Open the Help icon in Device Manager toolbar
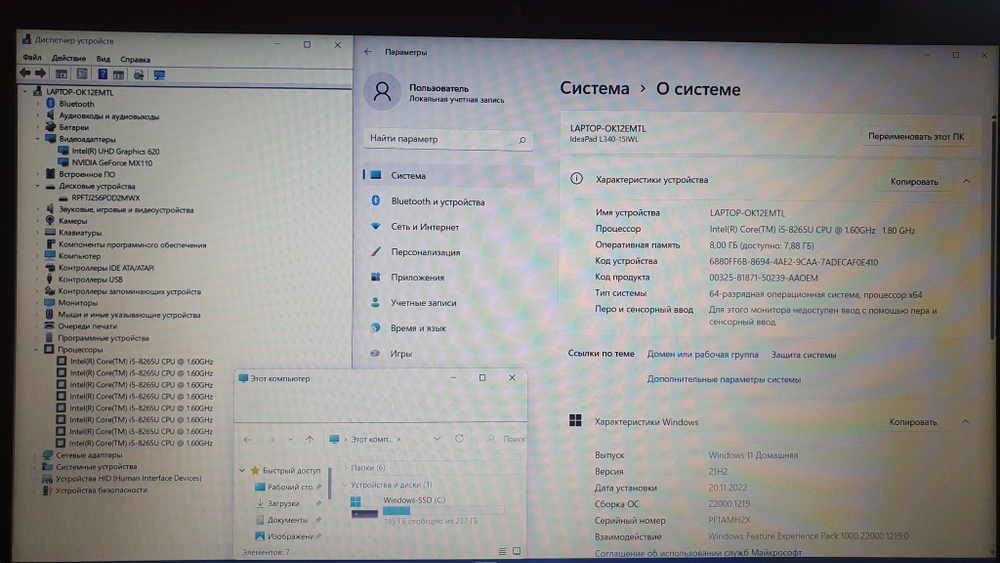The image size is (1000, 563). pos(102,74)
